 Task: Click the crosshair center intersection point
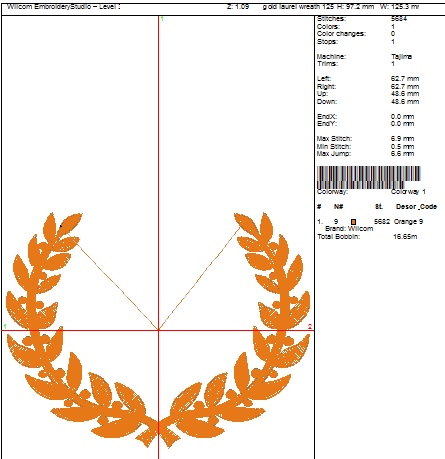point(158,330)
